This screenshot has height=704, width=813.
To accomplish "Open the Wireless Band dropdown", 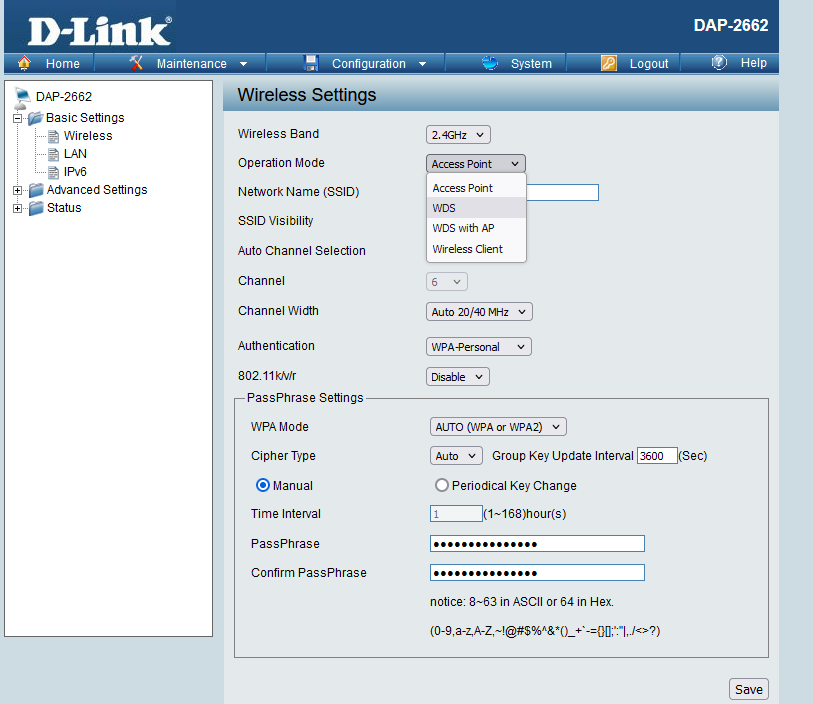I will pos(458,135).
